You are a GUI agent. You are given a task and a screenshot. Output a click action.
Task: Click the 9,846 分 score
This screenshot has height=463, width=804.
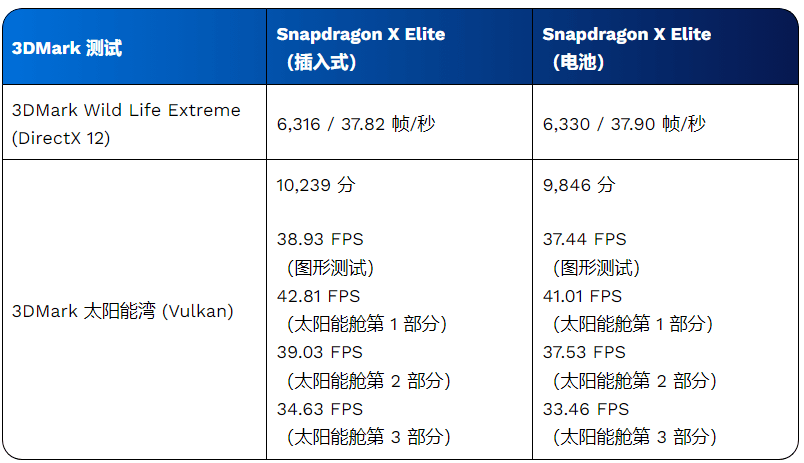pos(579,184)
